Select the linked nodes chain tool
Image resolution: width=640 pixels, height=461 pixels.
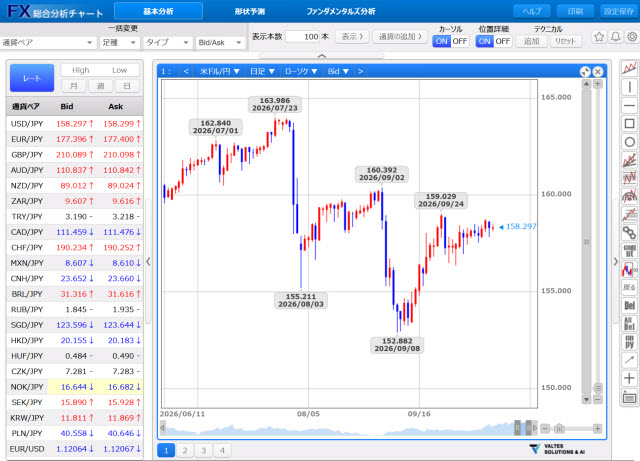[629, 233]
